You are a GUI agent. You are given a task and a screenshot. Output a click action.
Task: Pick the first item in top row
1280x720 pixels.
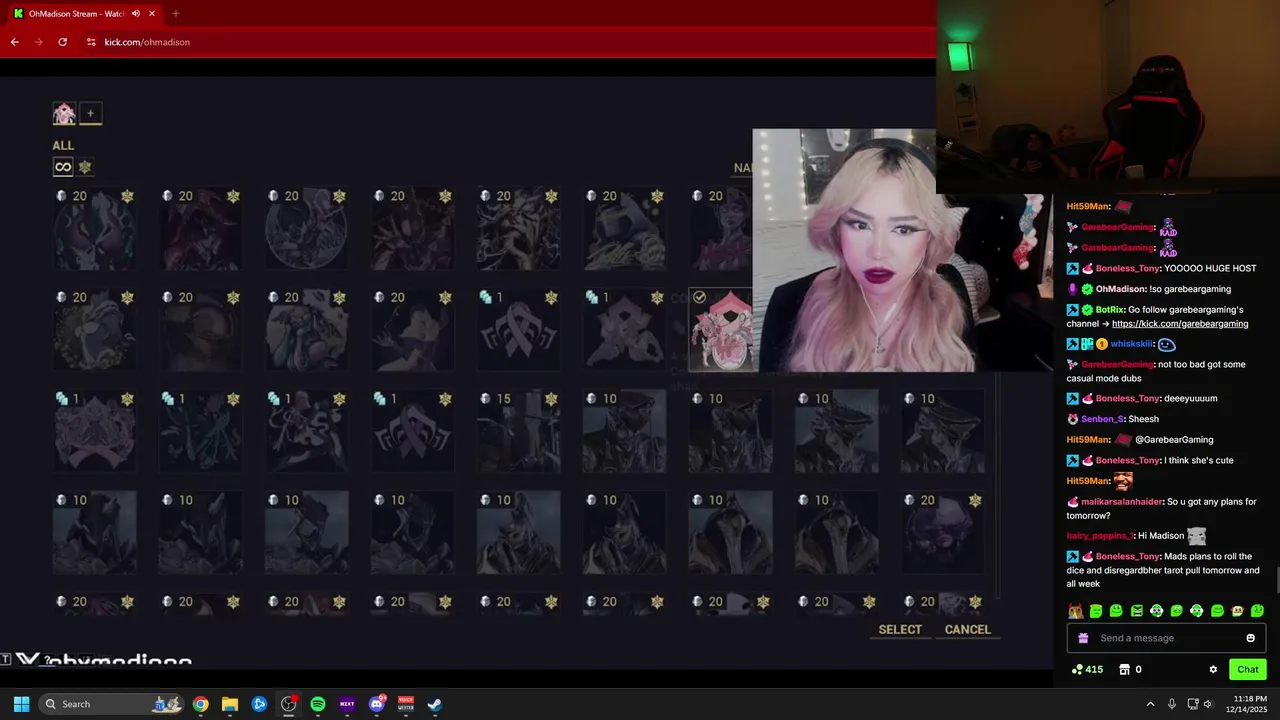(95, 229)
